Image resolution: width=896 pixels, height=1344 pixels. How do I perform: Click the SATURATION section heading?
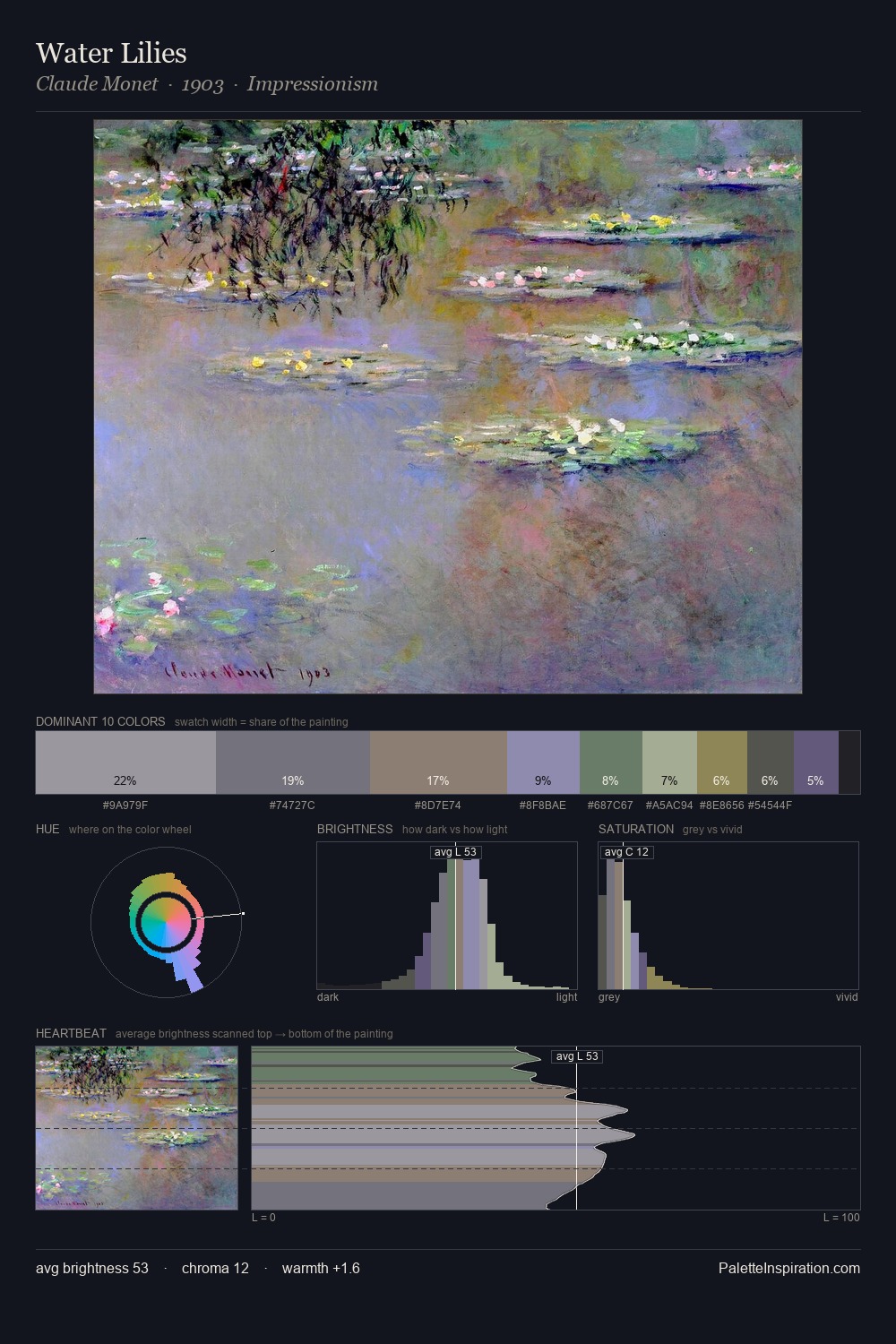point(636,829)
